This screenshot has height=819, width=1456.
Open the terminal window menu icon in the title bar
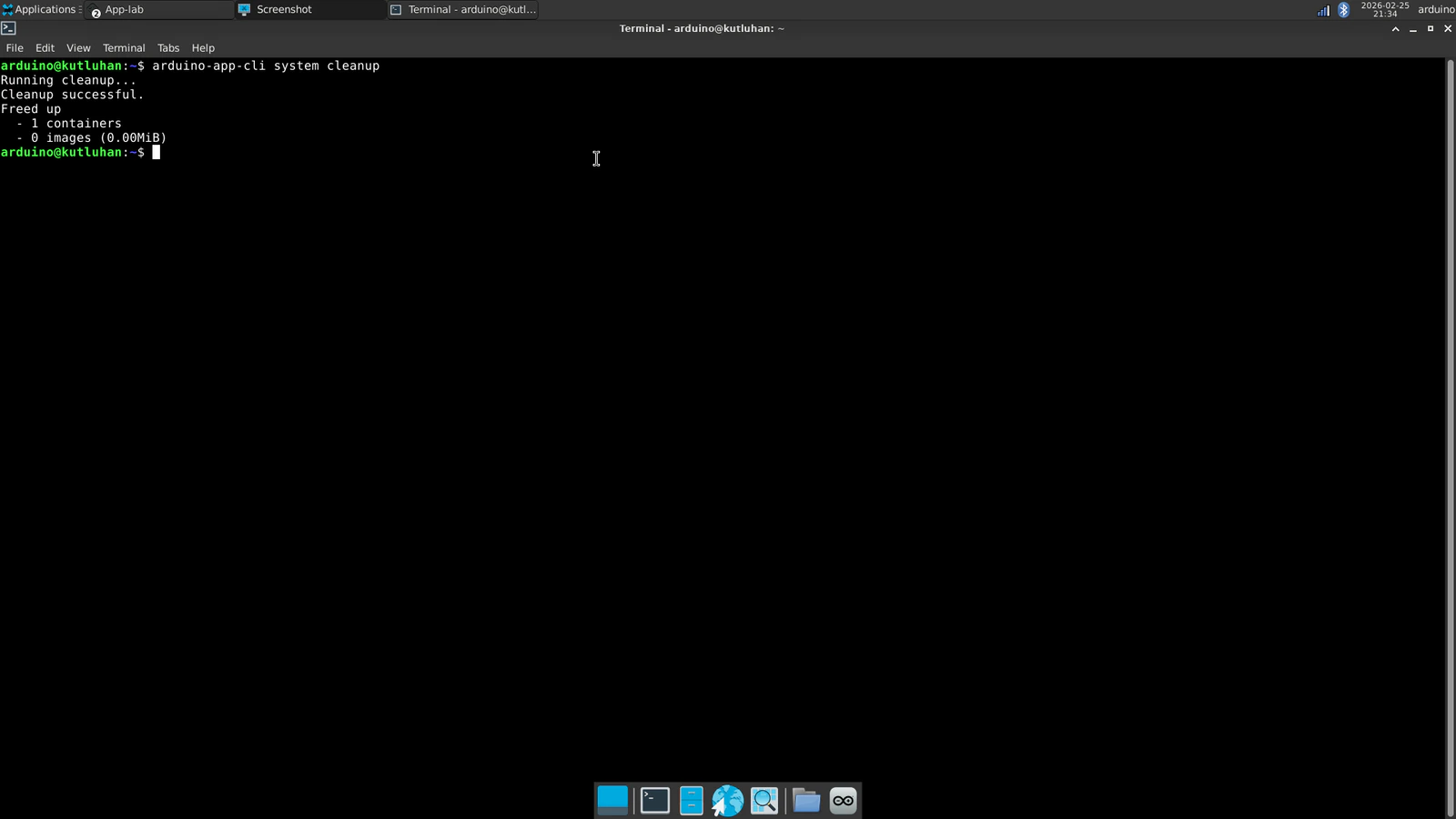(x=8, y=28)
